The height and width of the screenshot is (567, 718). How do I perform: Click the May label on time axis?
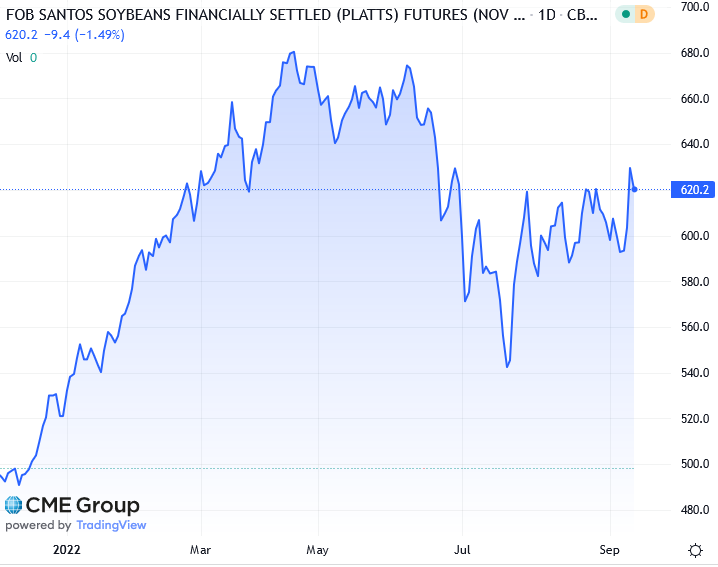pyautogui.click(x=318, y=549)
